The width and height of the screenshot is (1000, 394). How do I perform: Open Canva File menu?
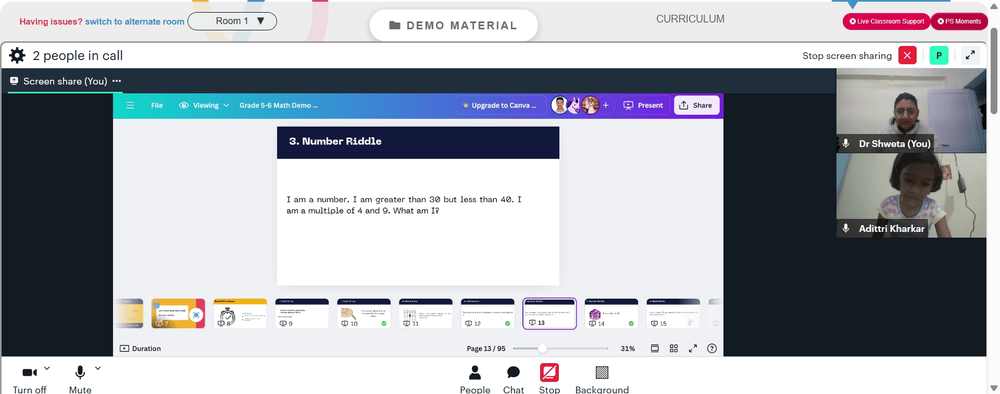coord(157,105)
